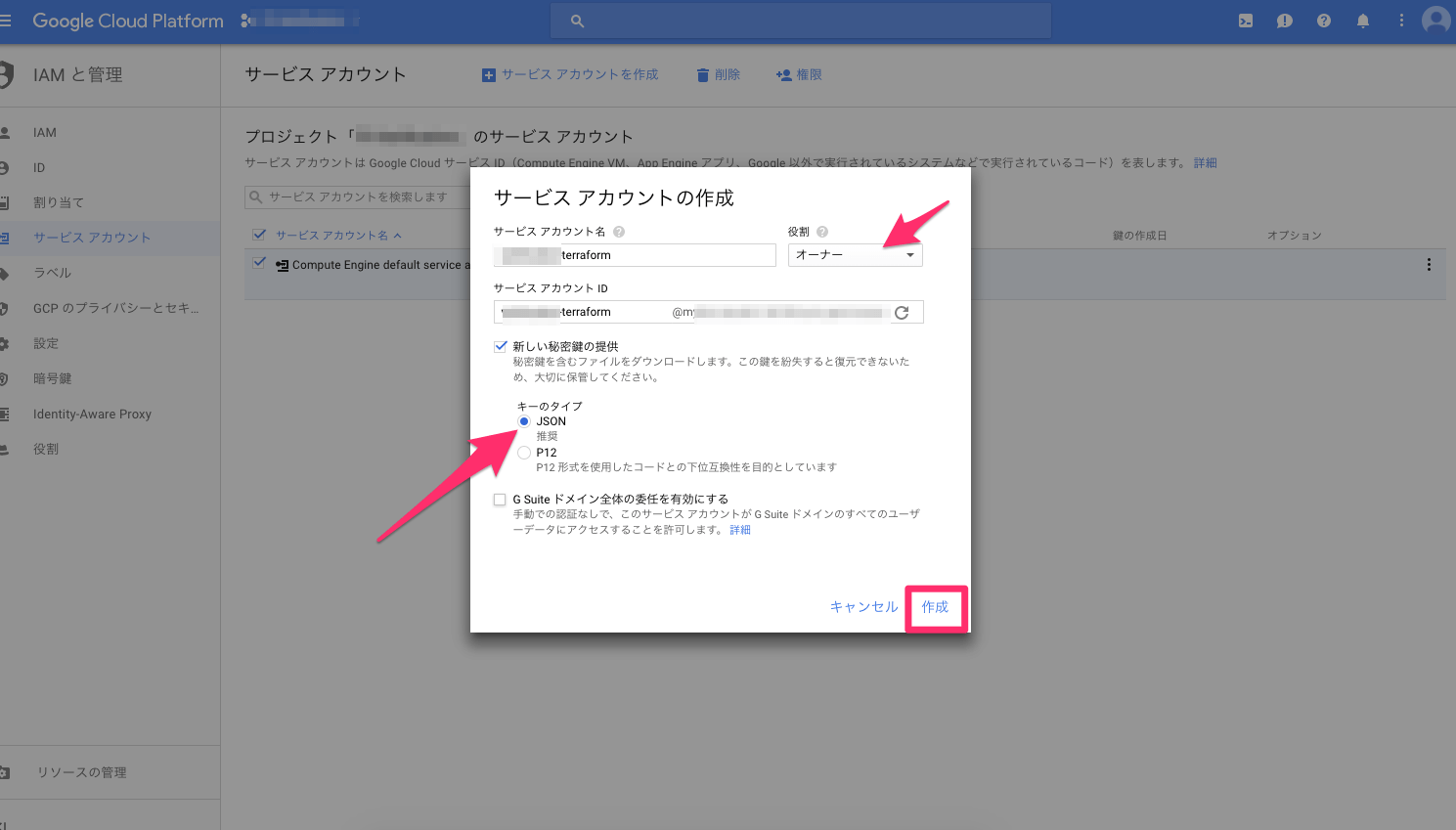Screen dimensions: 1456x830
Task: Click the 作成 button in the dialog
Action: 935,607
